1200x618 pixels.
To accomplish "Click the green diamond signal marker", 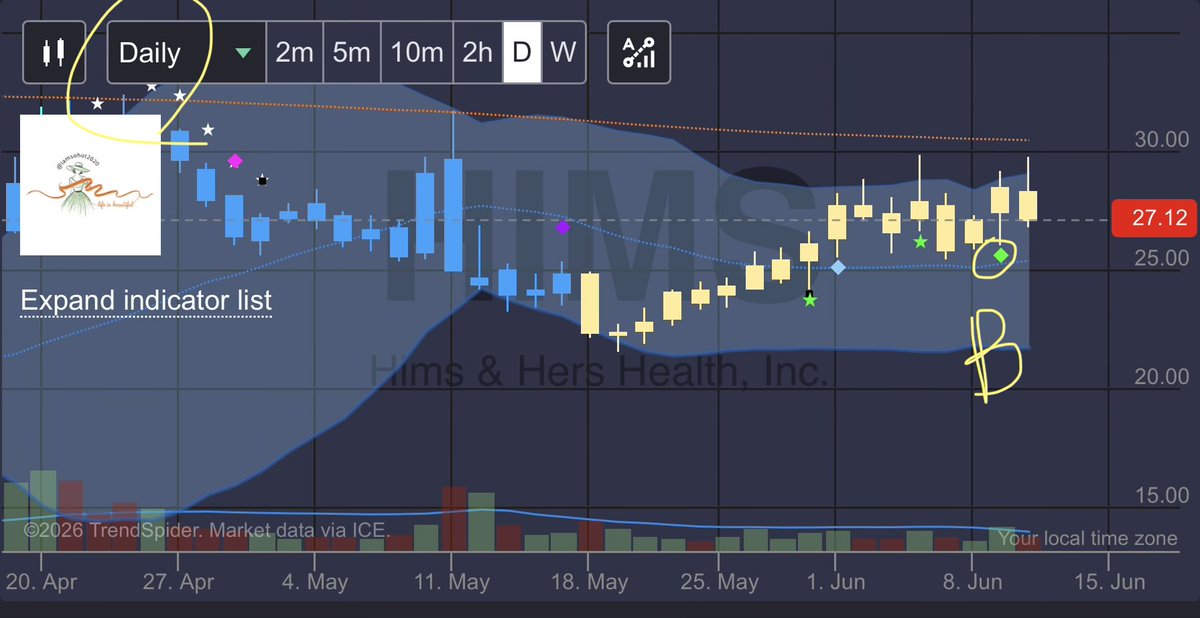I will (1001, 256).
